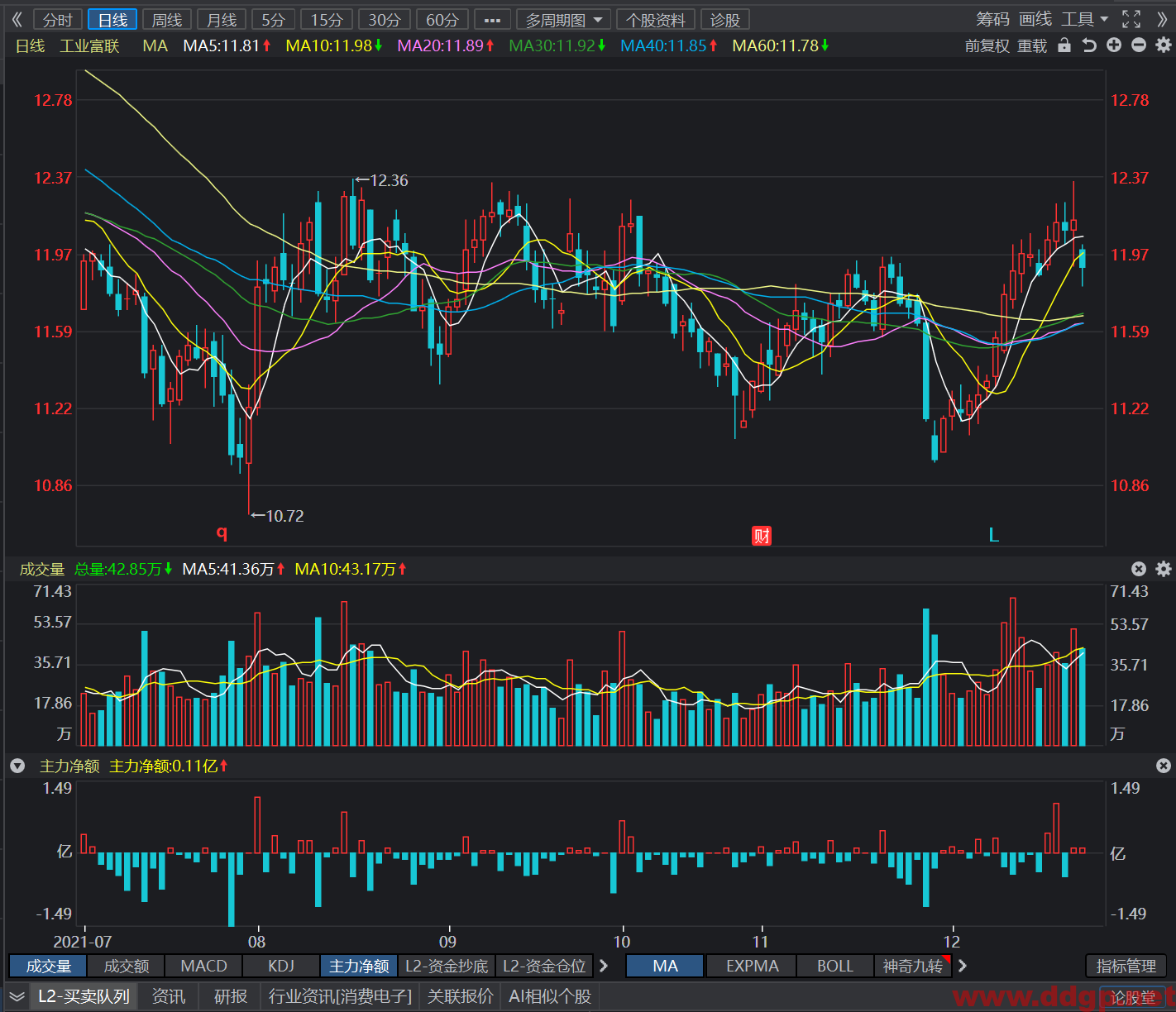Screen dimensions: 1176x1012
Task: Click the lock icon beside 重载
Action: click(x=1064, y=45)
